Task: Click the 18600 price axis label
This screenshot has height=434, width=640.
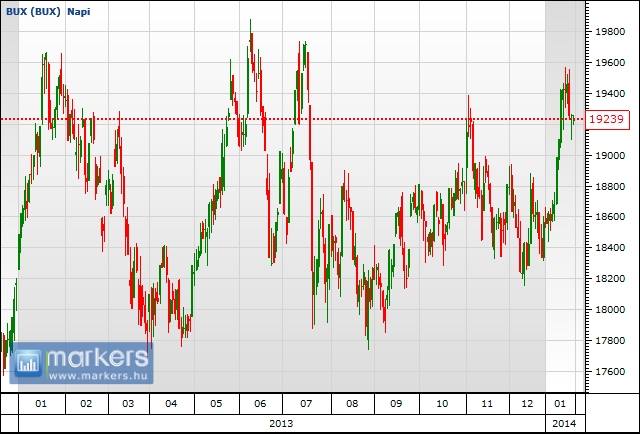Action: click(610, 217)
